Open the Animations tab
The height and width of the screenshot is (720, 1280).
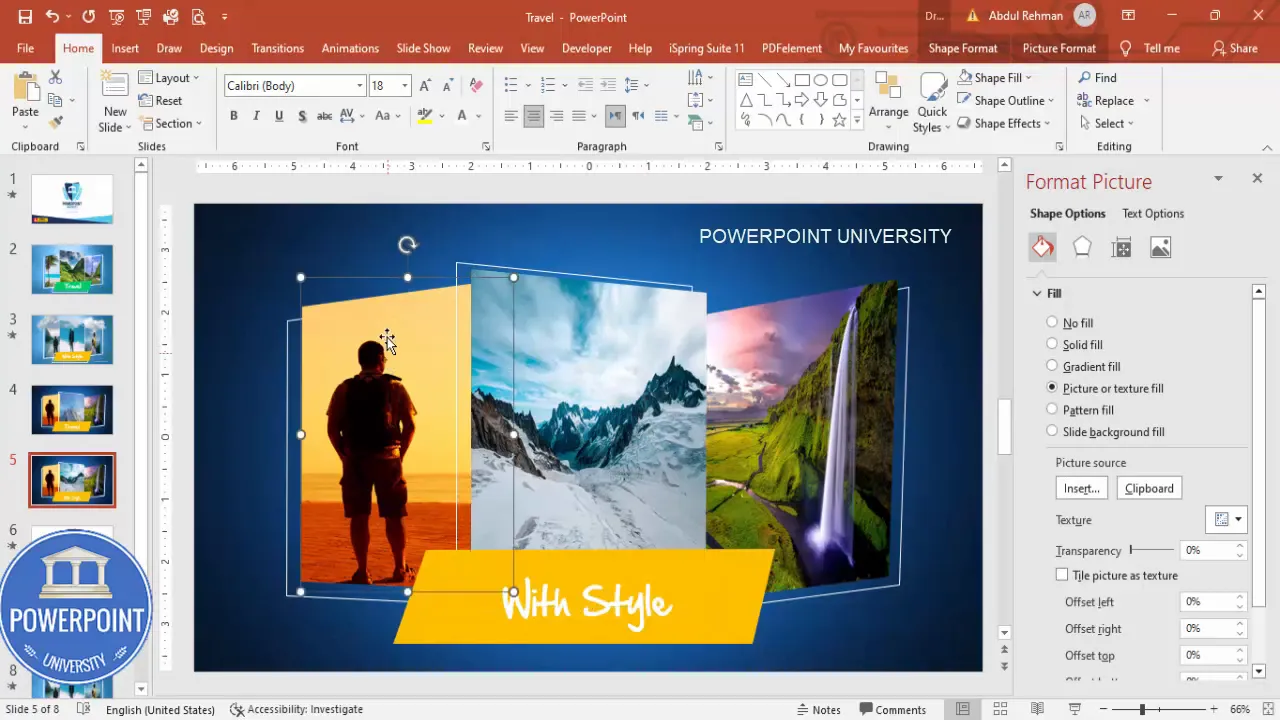pos(350,48)
